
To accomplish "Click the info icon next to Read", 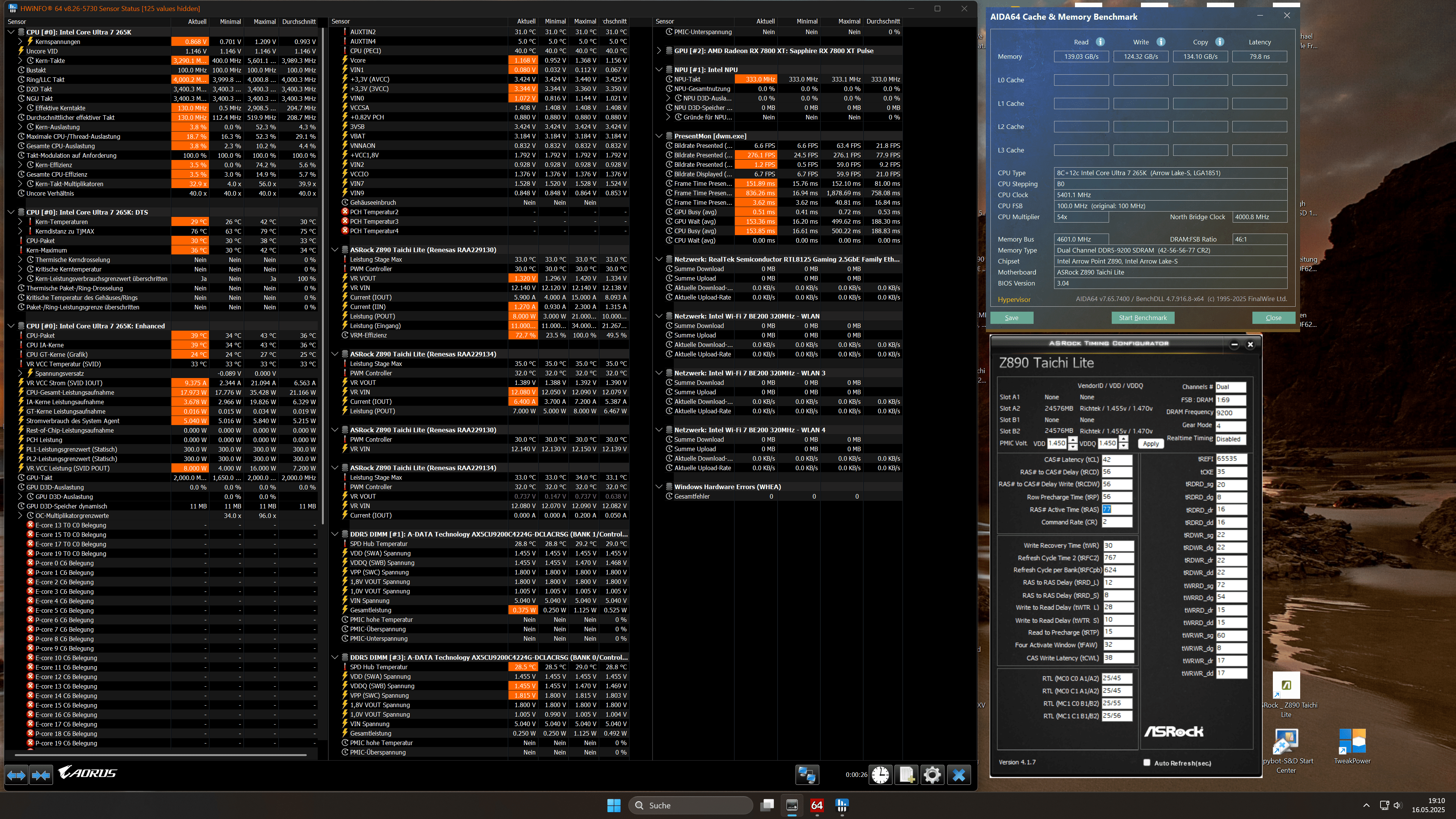I will [x=1100, y=42].
